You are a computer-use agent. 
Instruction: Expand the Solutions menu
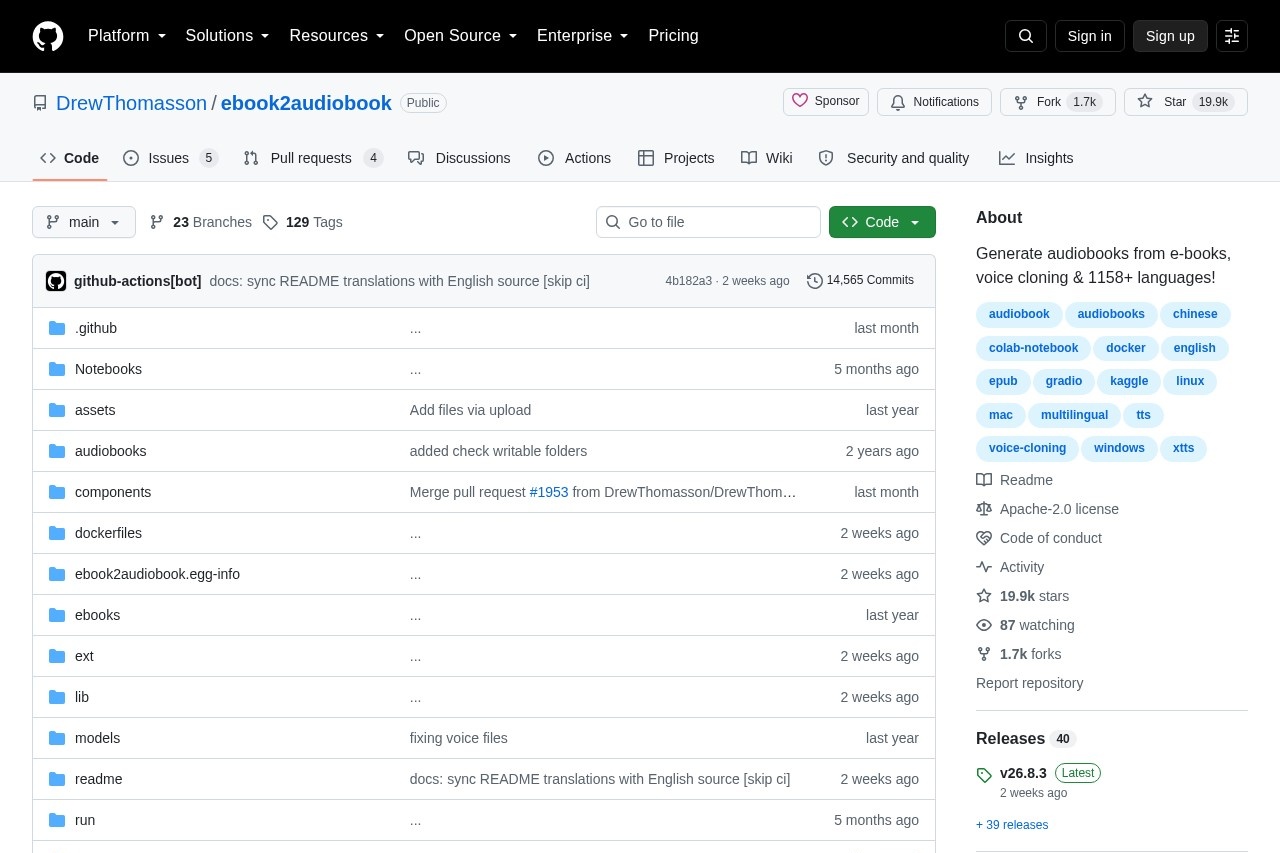coord(228,36)
